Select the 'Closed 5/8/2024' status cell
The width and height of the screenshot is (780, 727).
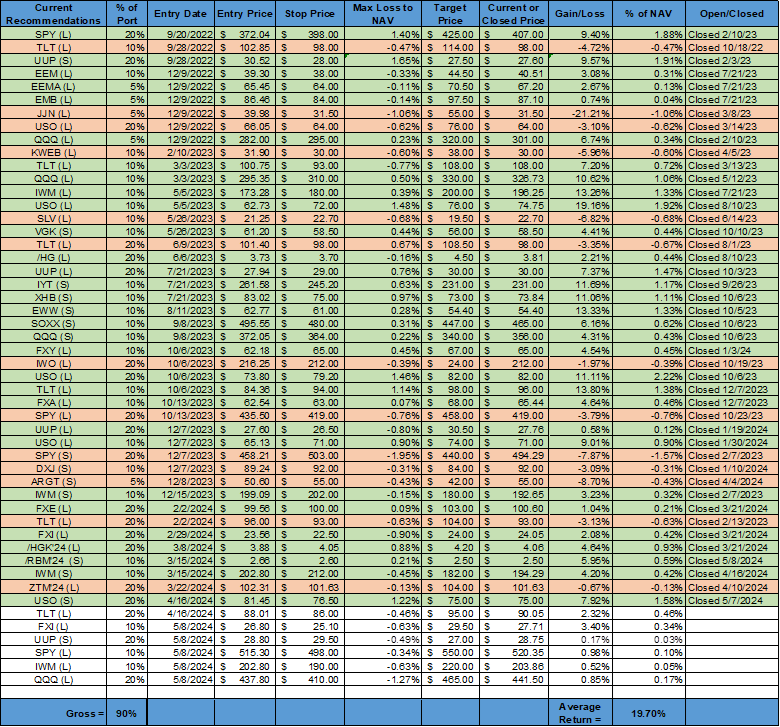[732, 561]
